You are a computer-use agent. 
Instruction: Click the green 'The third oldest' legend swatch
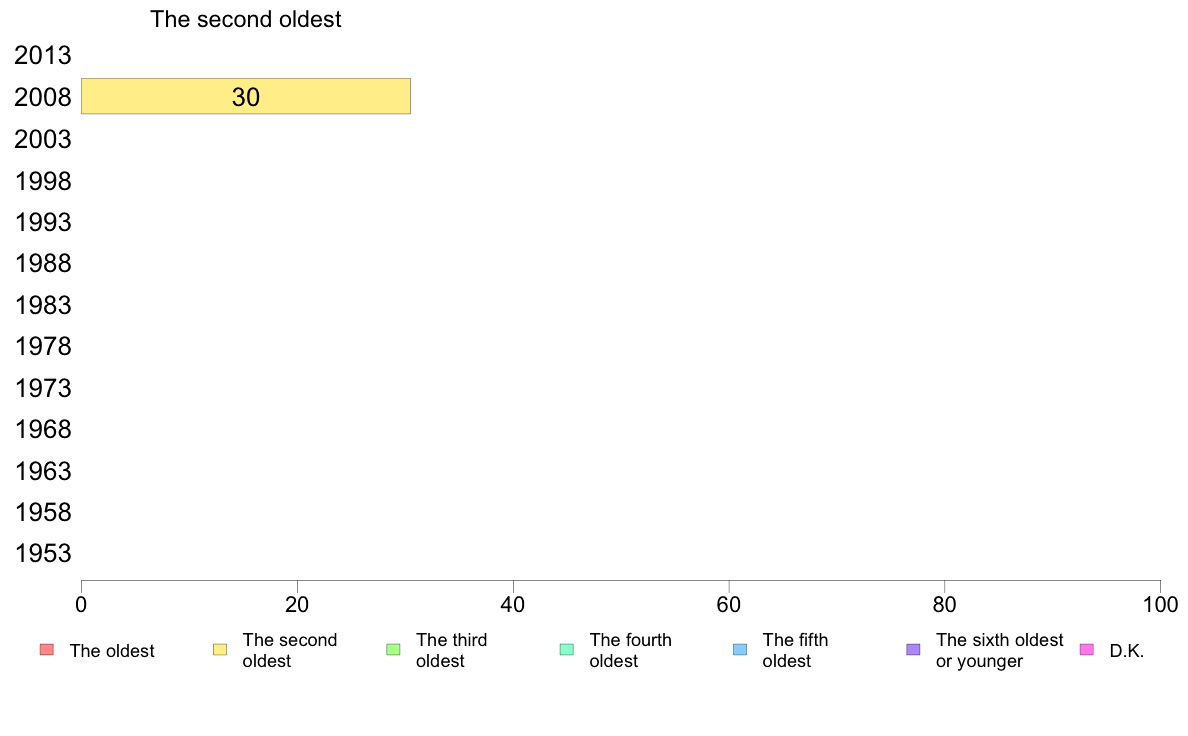(393, 650)
